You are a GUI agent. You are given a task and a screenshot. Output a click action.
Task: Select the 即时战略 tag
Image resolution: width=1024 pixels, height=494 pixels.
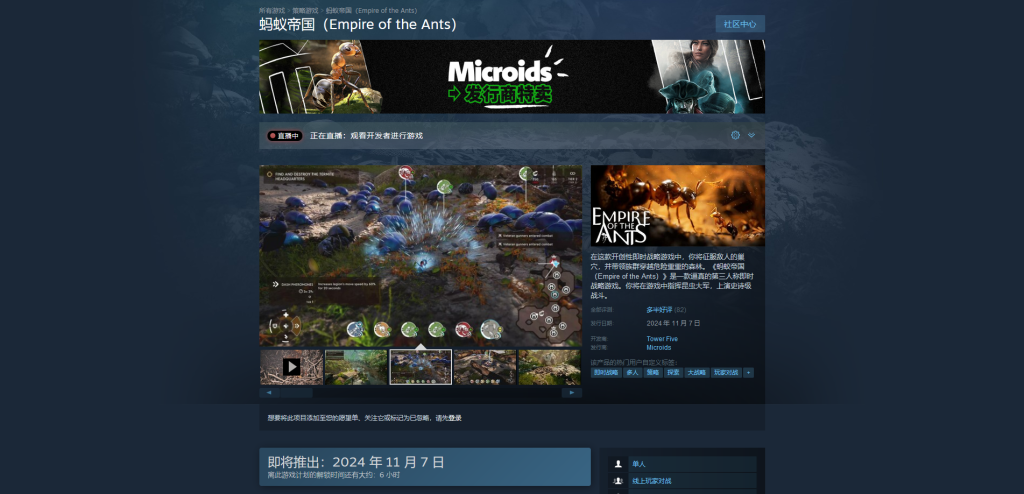[x=606, y=372]
